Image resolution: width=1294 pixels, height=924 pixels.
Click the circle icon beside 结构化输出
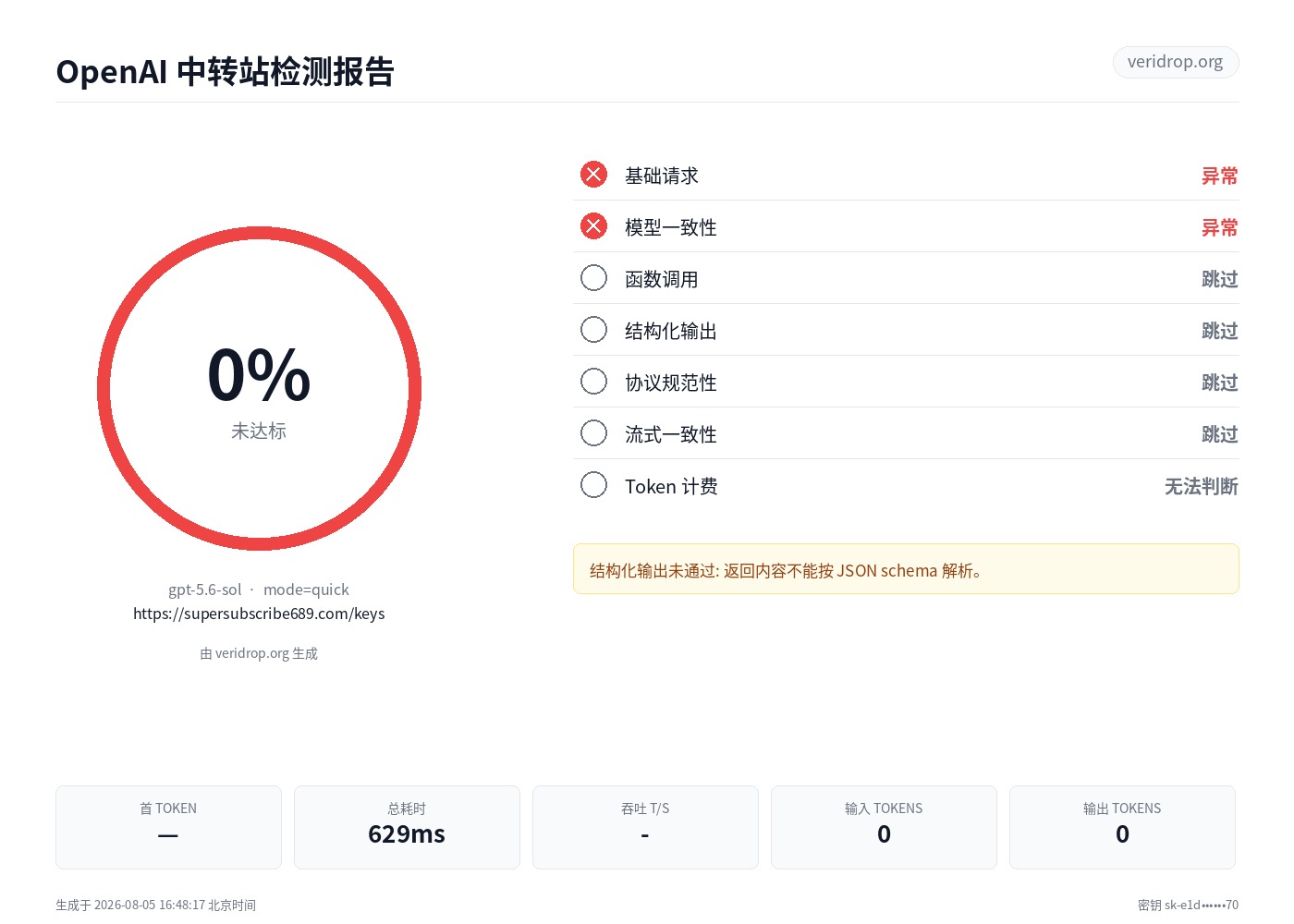pyautogui.click(x=593, y=330)
